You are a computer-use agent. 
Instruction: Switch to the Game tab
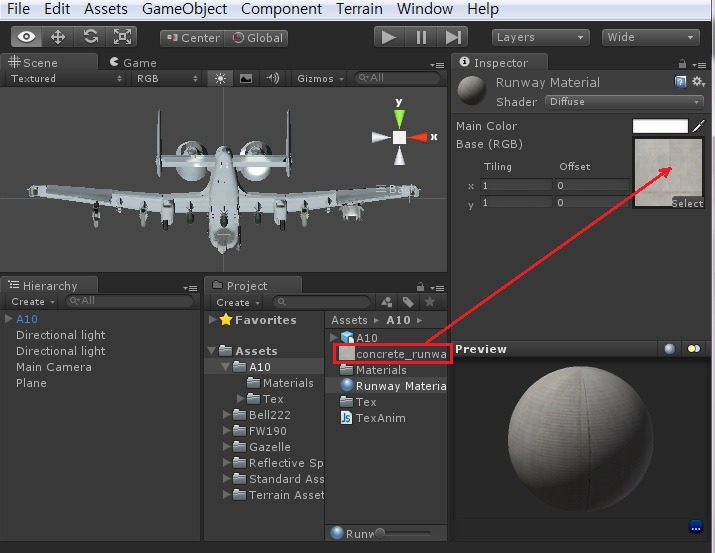point(133,62)
